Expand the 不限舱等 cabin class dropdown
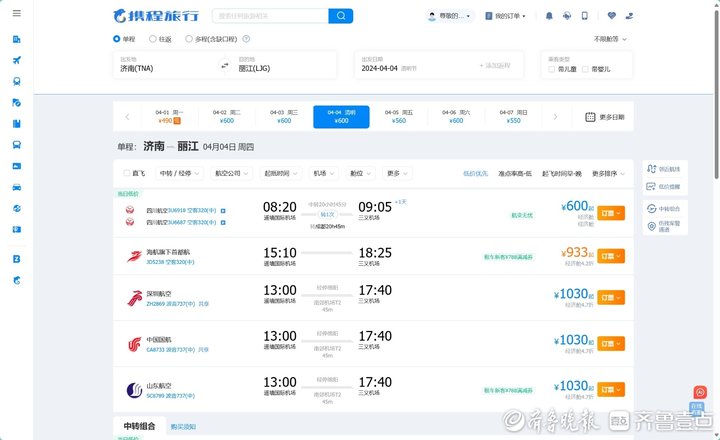The height and width of the screenshot is (440, 720). [x=610, y=39]
